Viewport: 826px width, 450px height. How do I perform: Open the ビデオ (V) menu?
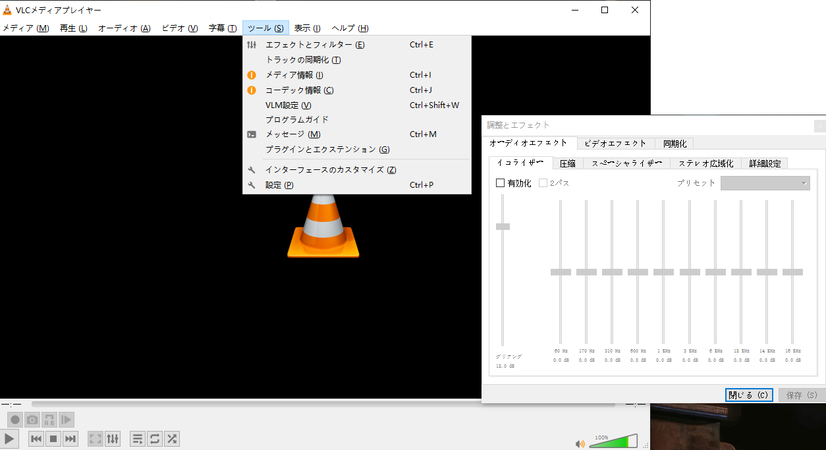180,28
